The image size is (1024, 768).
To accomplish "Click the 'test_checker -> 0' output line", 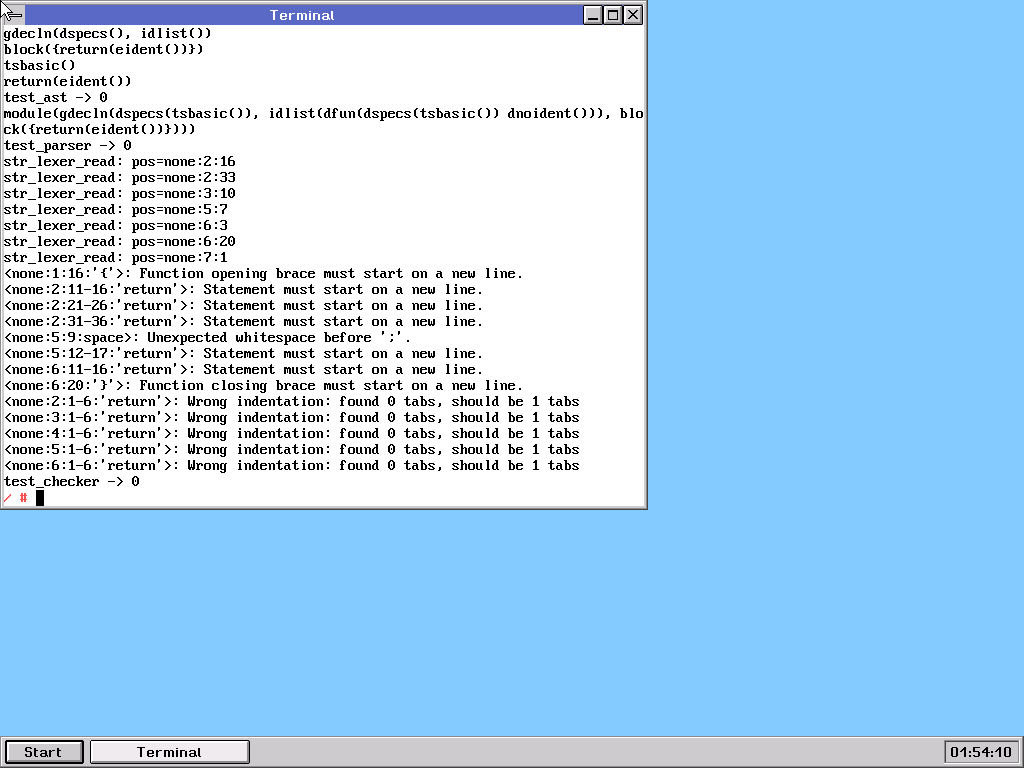I will coord(72,481).
